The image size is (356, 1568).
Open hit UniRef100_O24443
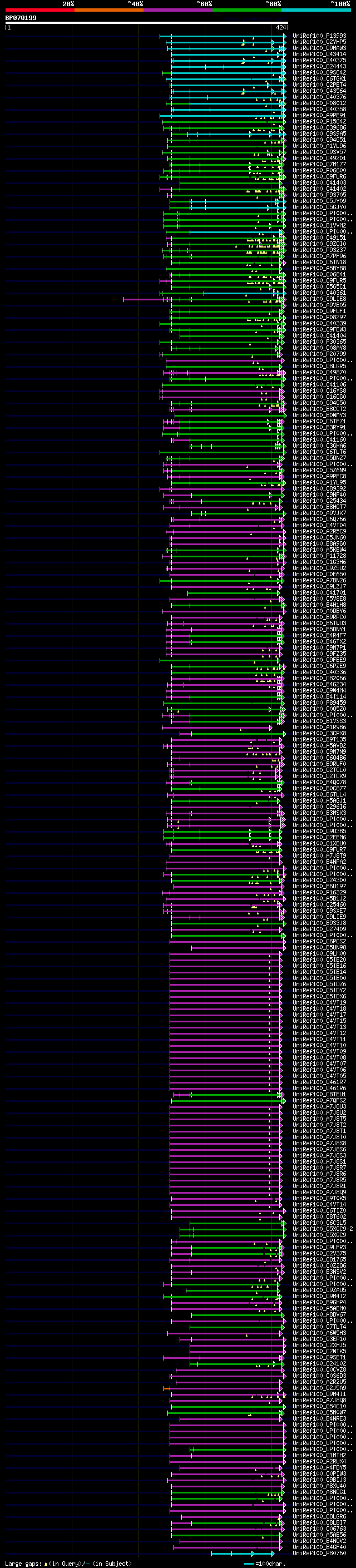pyautogui.click(x=319, y=66)
